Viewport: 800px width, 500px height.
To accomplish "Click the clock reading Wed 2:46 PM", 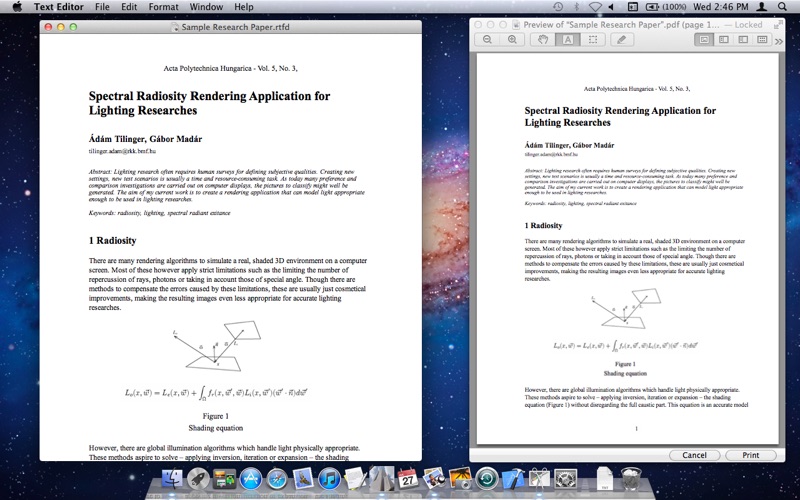I will click(720, 7).
